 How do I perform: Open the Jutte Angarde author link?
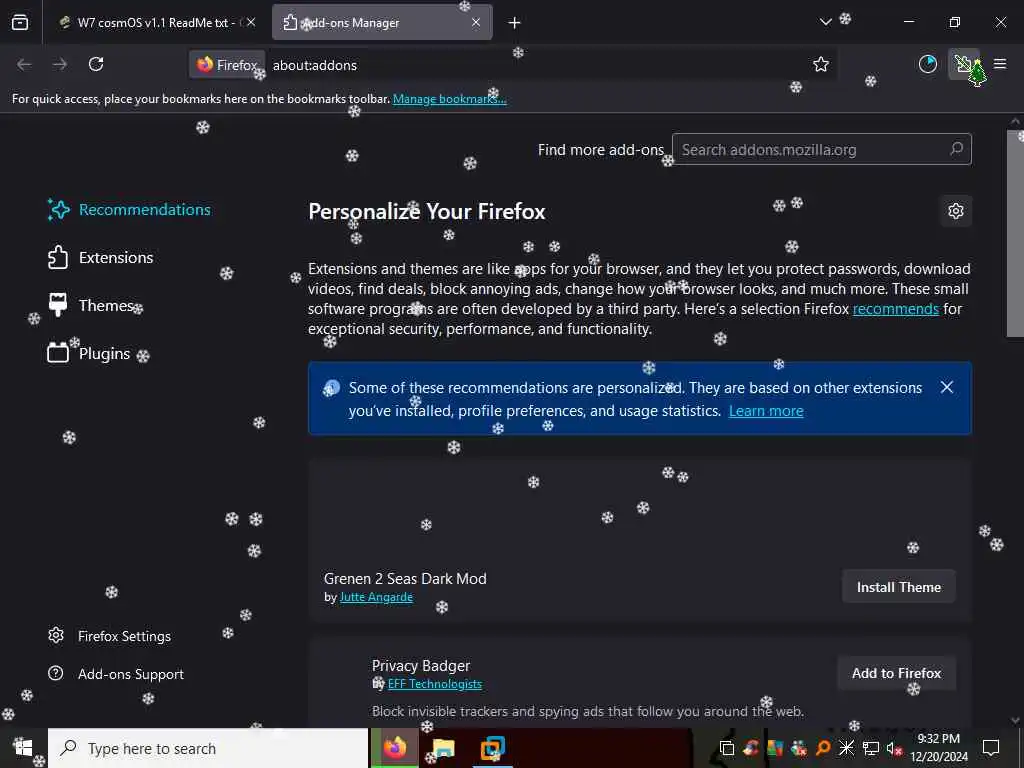click(376, 597)
